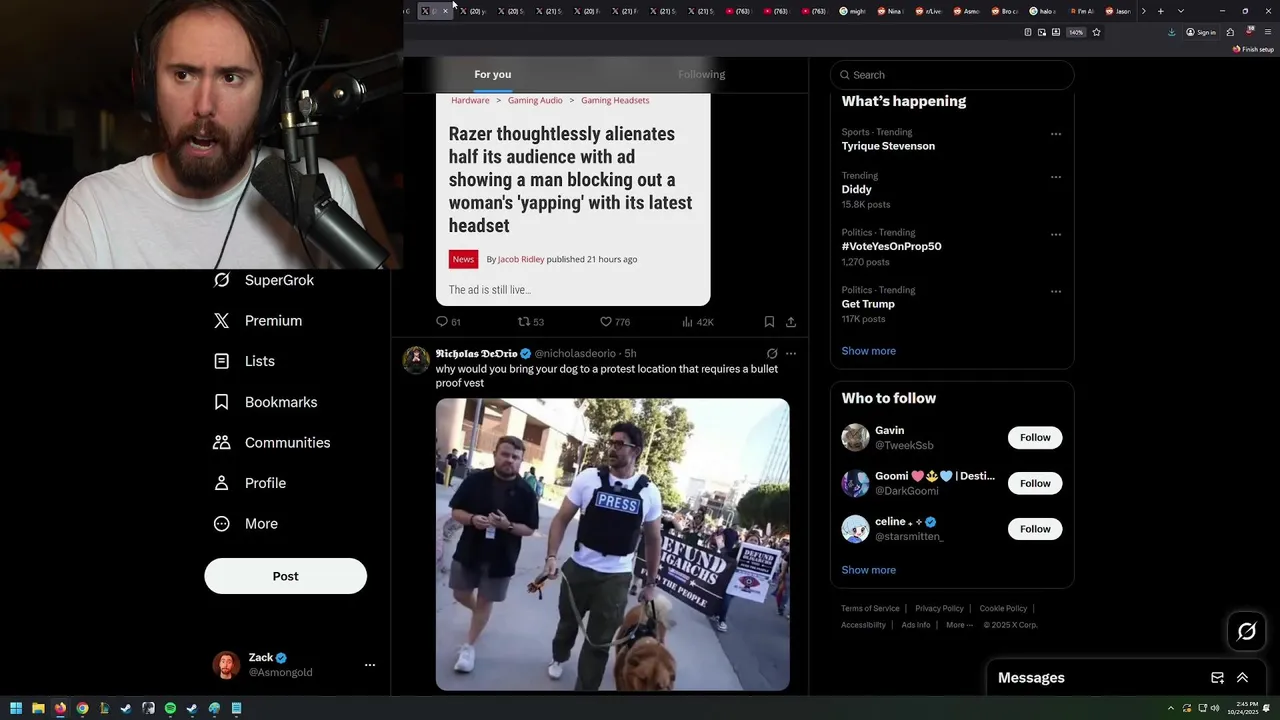Screen dimensions: 1280x720
Task: Switch to the 'halo' browser tab
Action: (x=1045, y=11)
